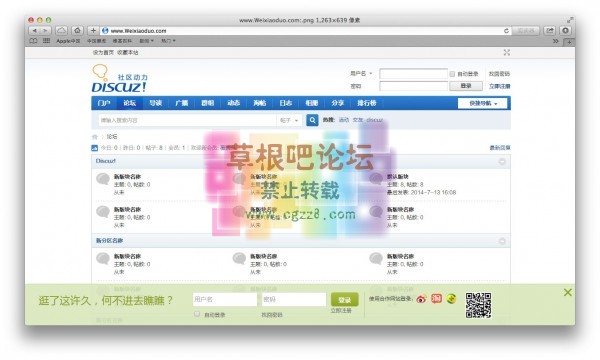Click the hot search term discuz
The width and height of the screenshot is (600, 360).
click(375, 120)
